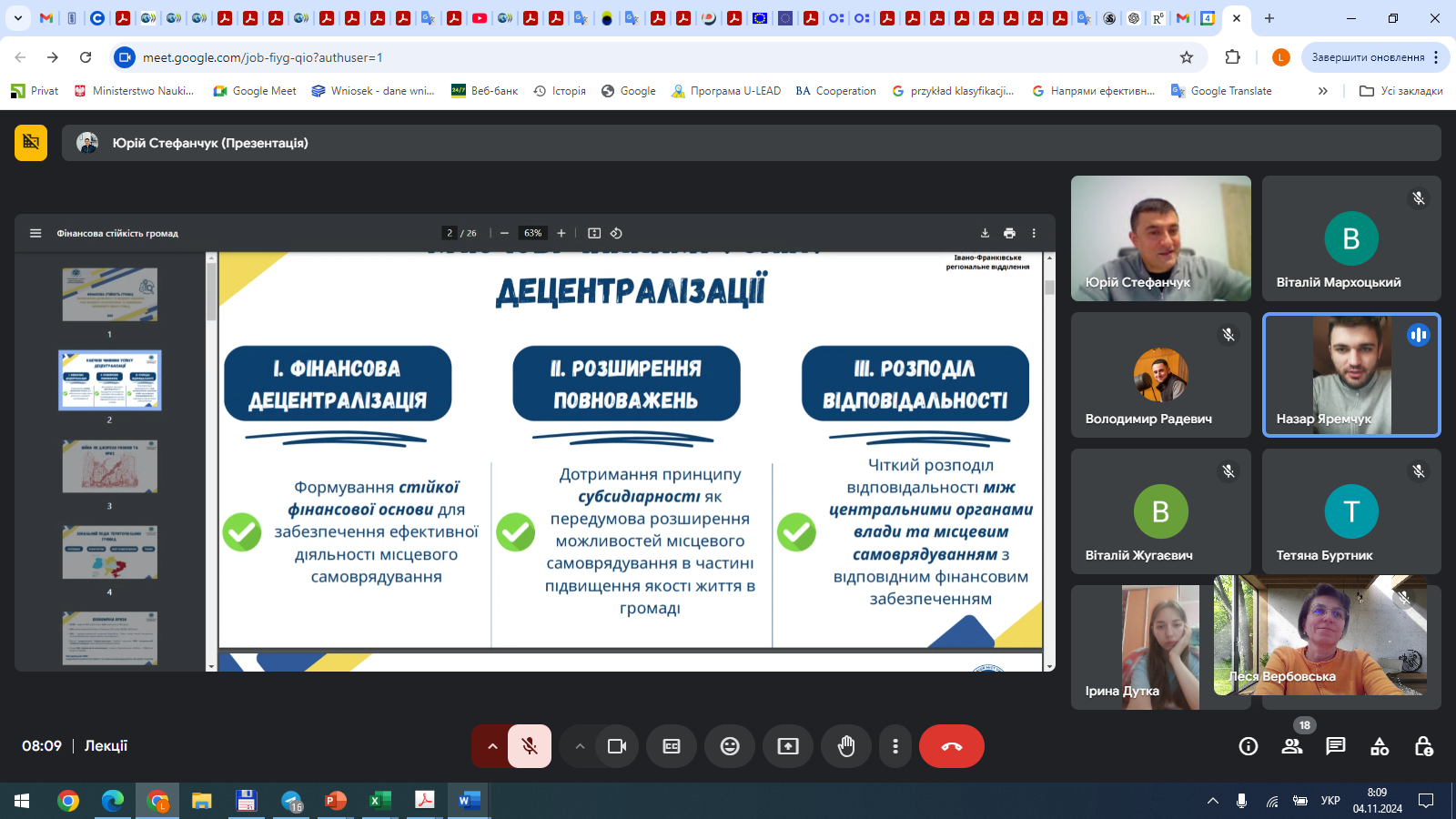The height and width of the screenshot is (819, 1456).
Task: Open the chat panel icon
Action: click(1336, 746)
